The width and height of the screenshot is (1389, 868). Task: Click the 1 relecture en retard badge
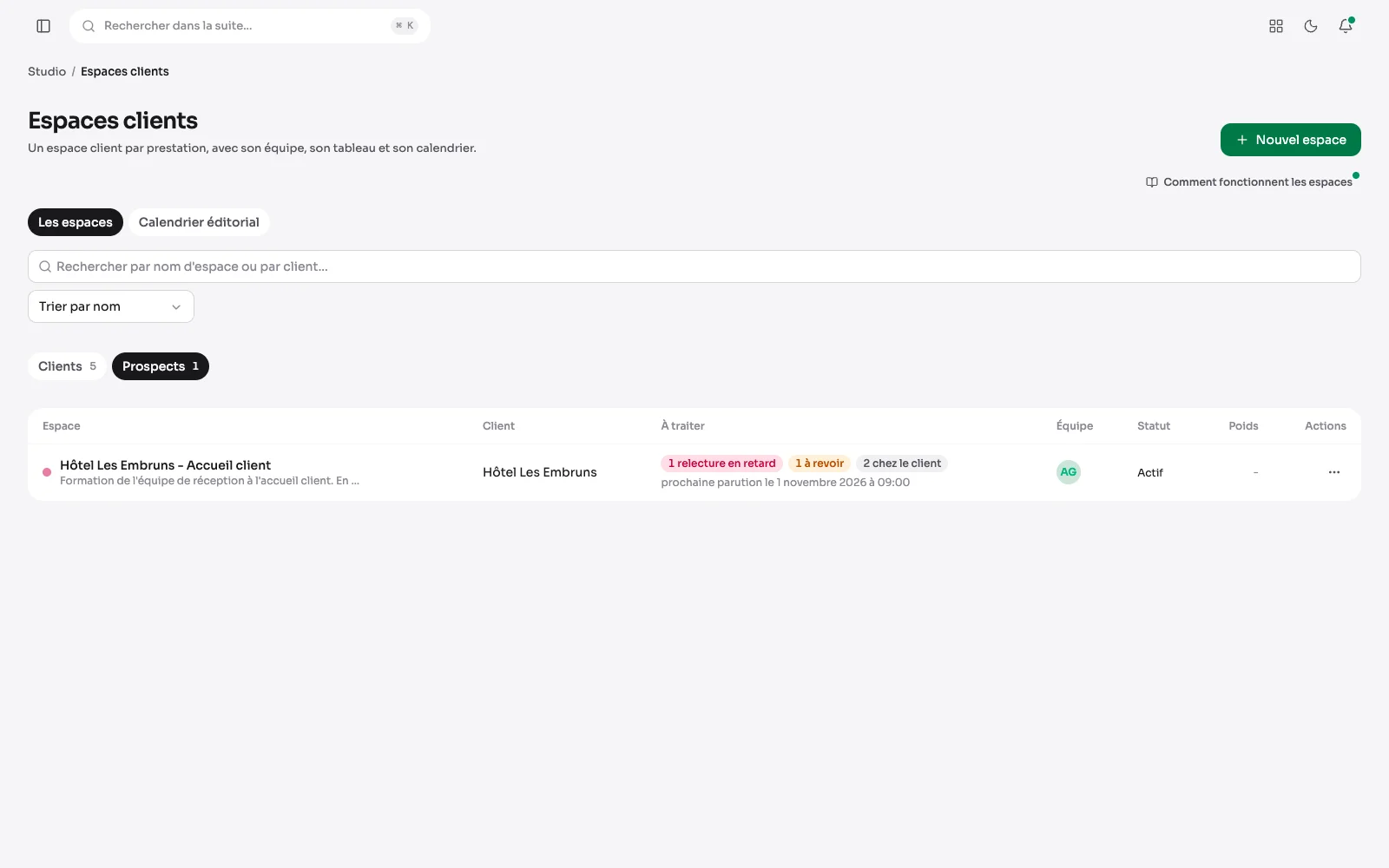tap(722, 464)
